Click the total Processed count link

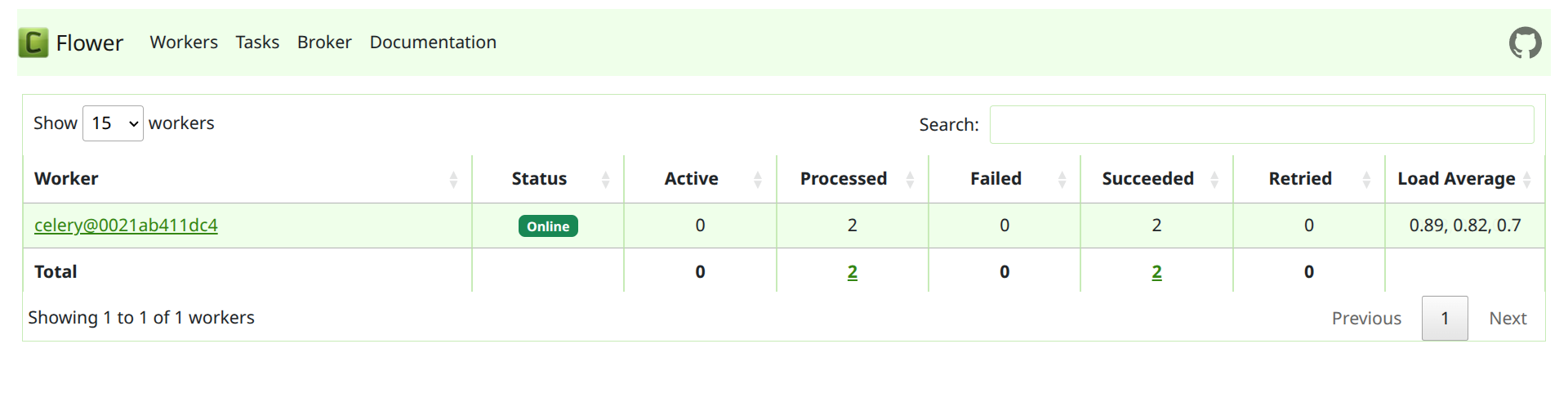click(x=852, y=272)
